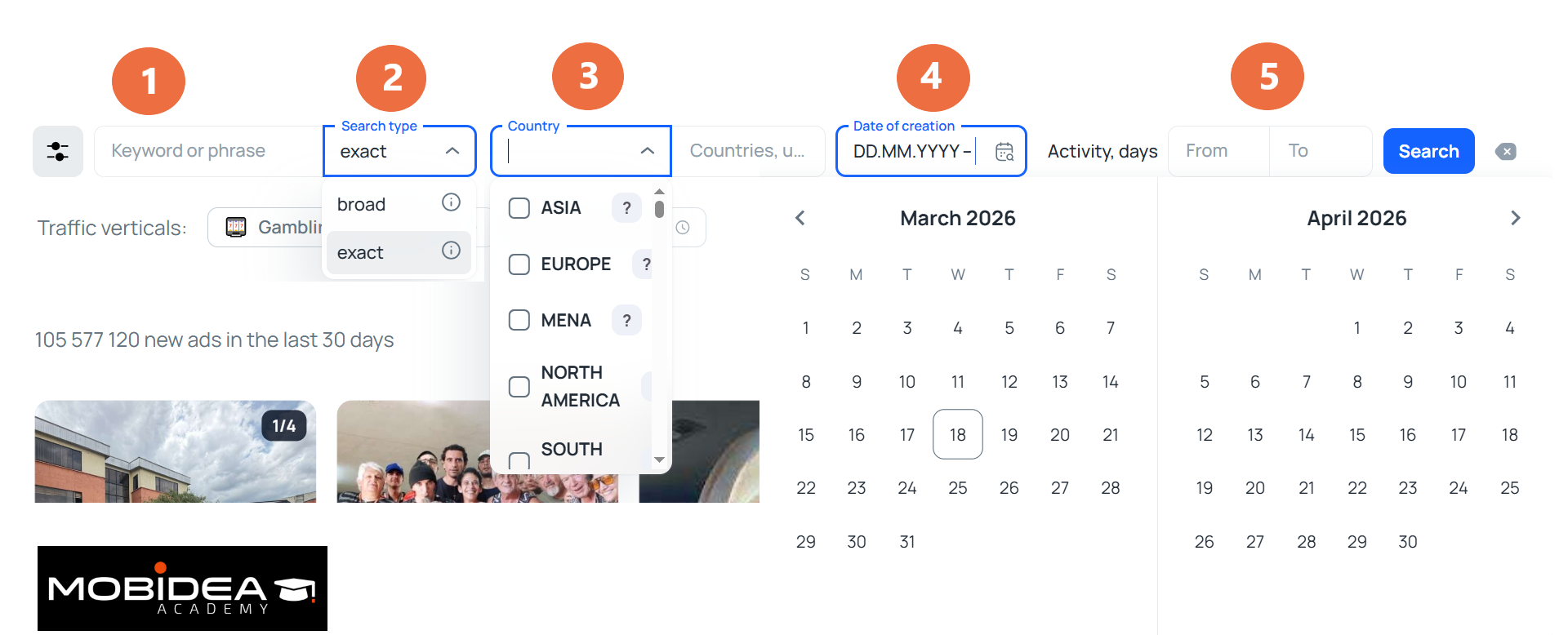This screenshot has width=1568, height=635.
Task: Open the filters settings icon
Action: pos(58,151)
